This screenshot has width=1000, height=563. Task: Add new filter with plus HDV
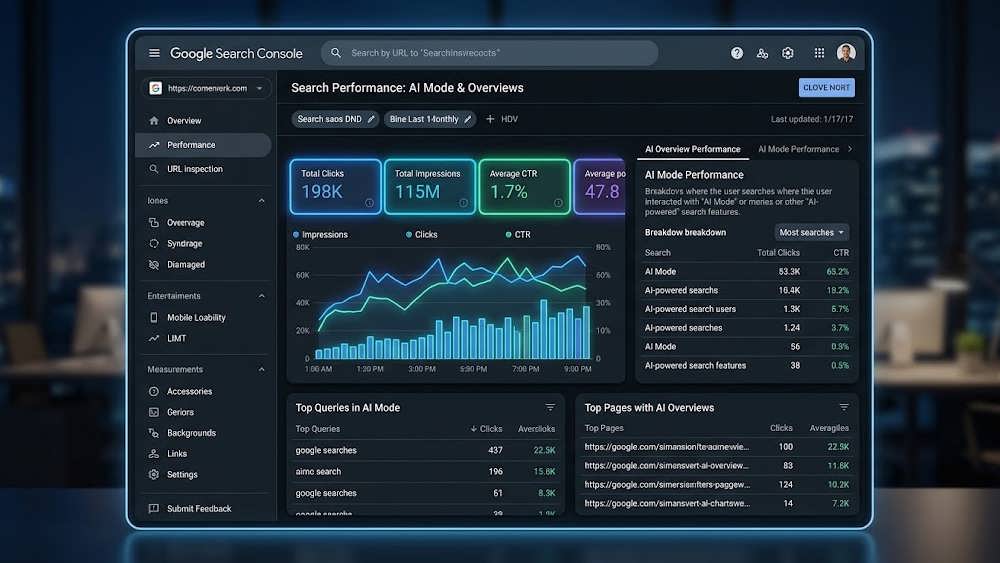[502, 119]
